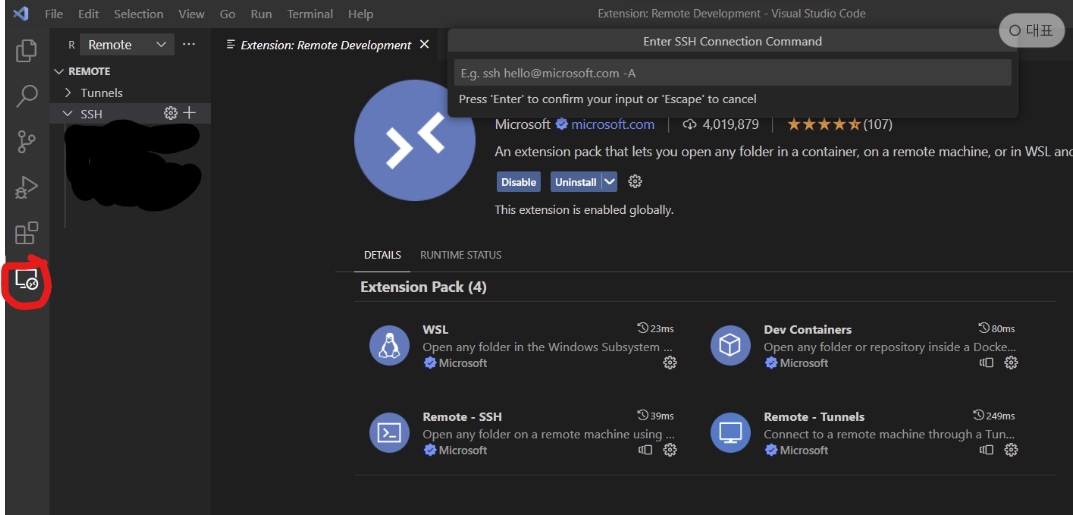Open the Help menu
Viewport: 1073px width, 515px height.
point(361,14)
